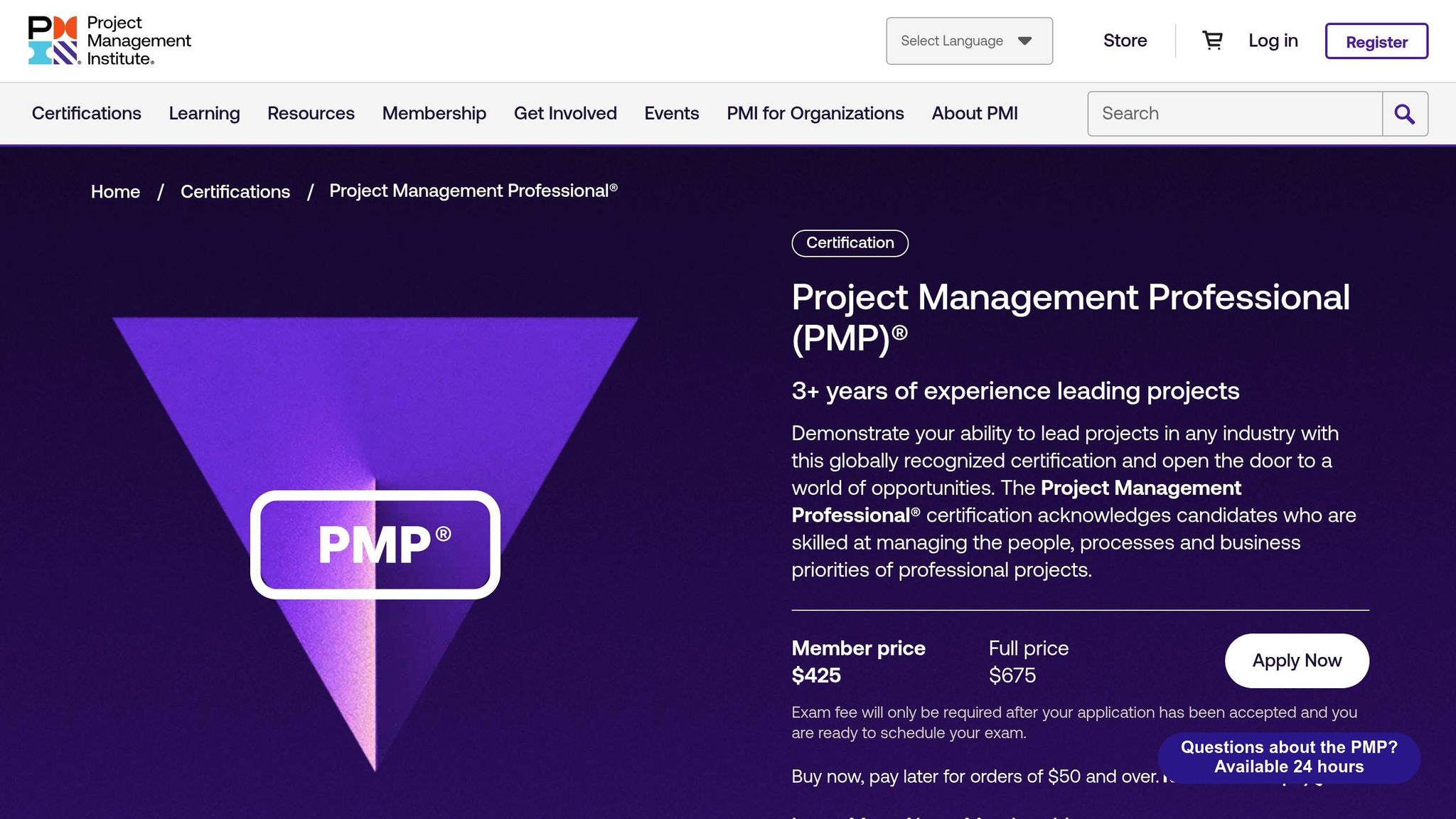This screenshot has width=1456, height=819.
Task: Open PMI for Organizations menu
Action: coord(815,113)
